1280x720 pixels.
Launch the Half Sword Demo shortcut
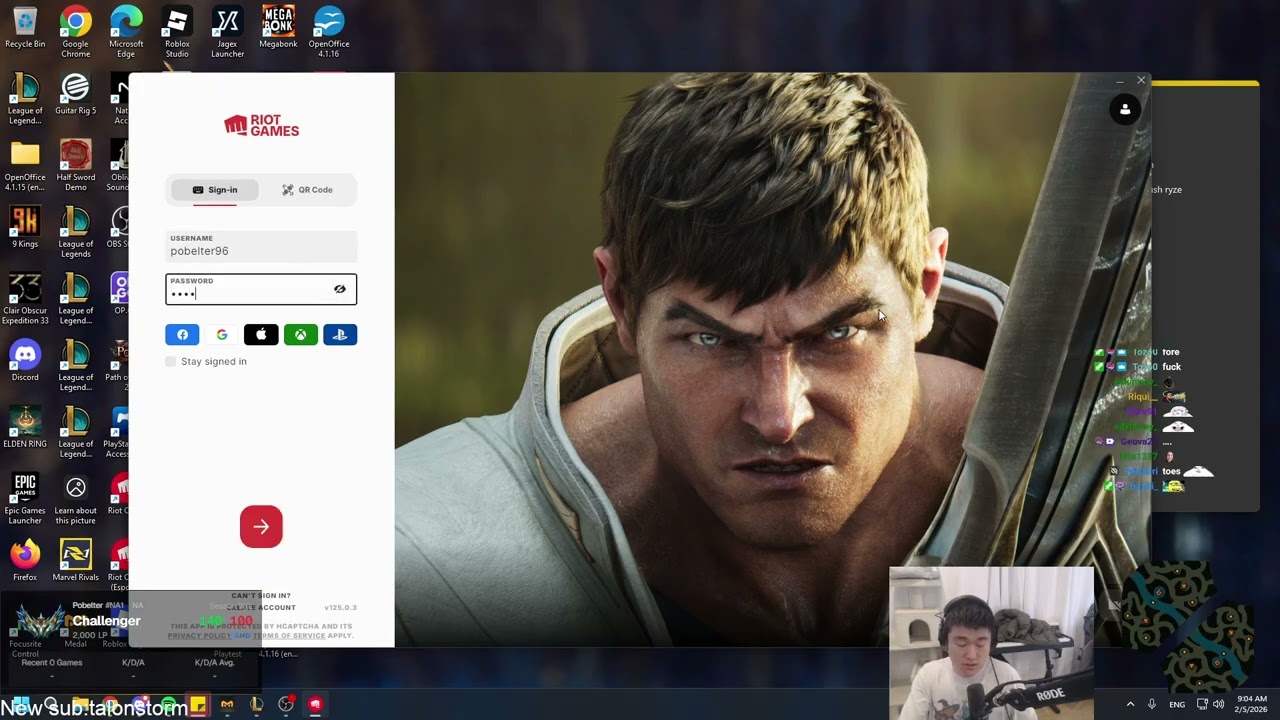75,165
